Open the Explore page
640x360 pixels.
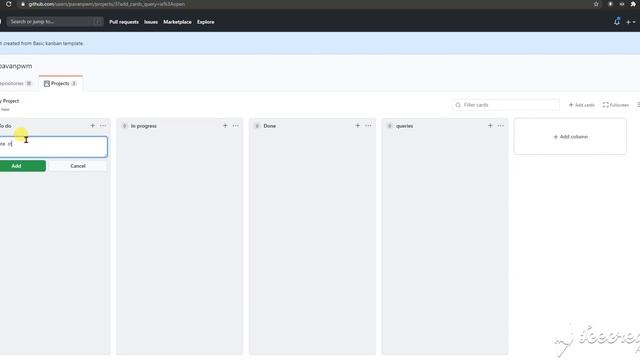pyautogui.click(x=205, y=22)
